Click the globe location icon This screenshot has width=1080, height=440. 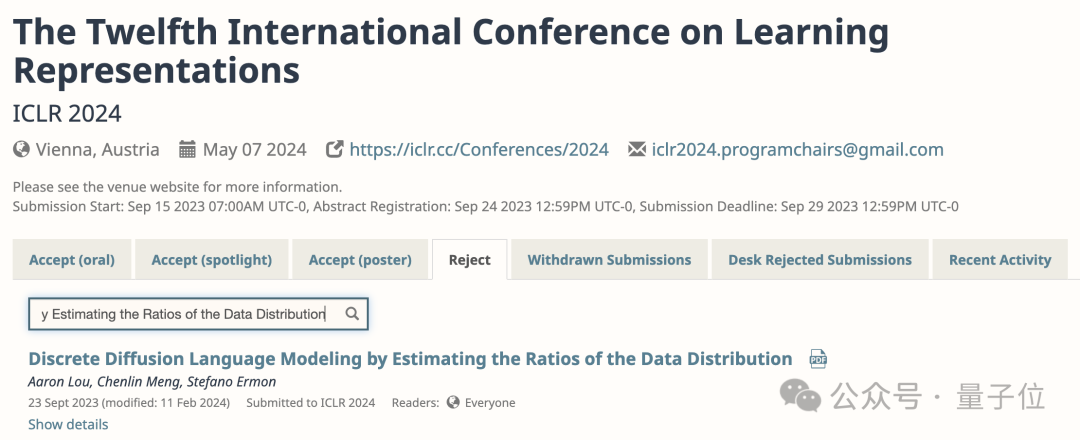(21, 150)
